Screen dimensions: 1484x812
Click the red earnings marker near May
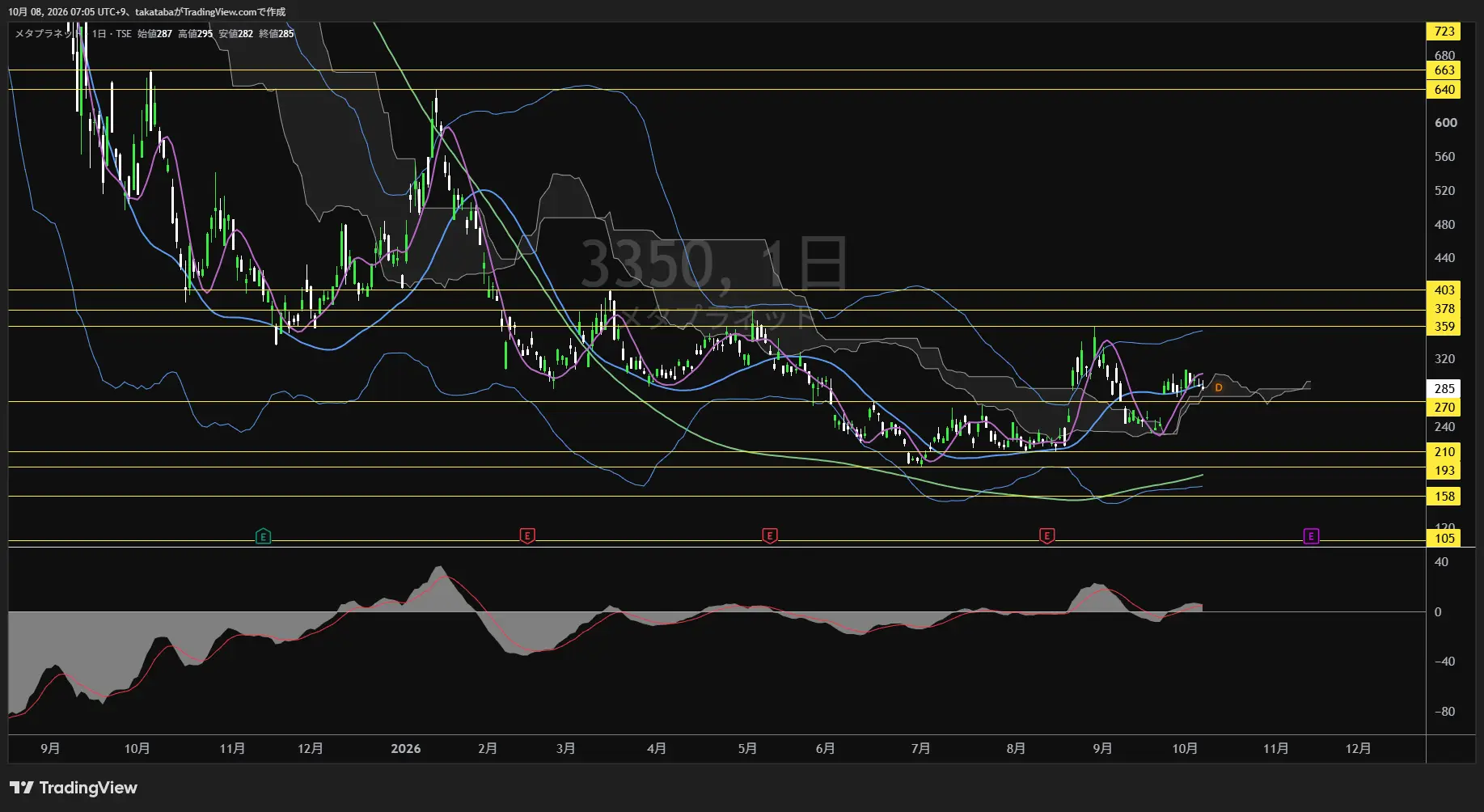[x=770, y=535]
